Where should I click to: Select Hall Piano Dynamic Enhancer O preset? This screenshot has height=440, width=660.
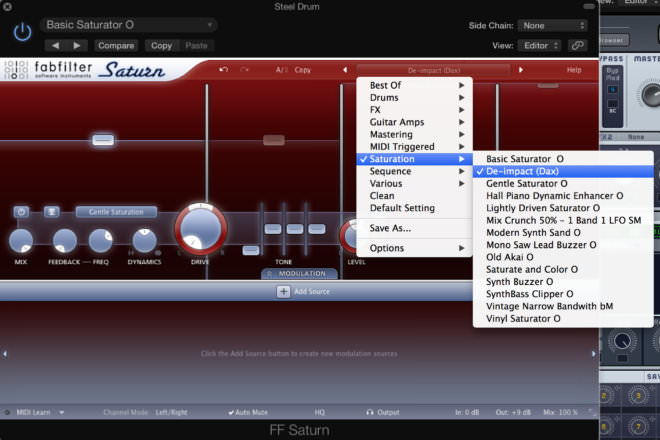[x=563, y=196]
